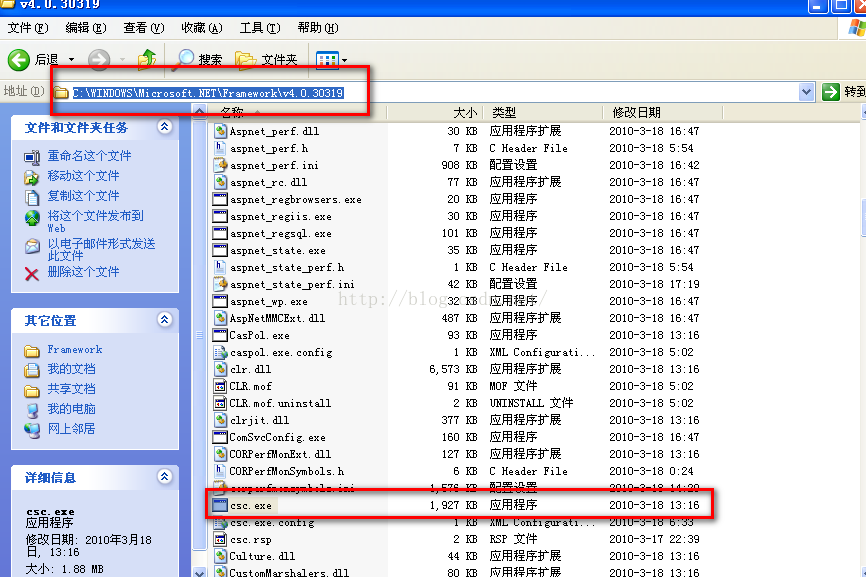Select aspnet_perf.h file icon
Viewport: 866px width, 577px height.
220,148
